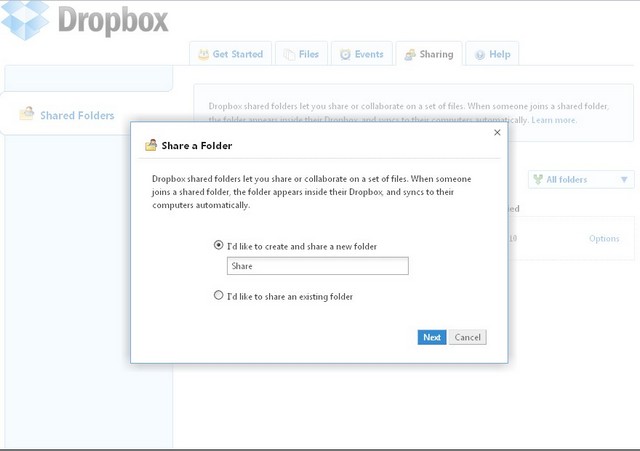The image size is (640, 451).
Task: Click the Options link
Action: click(x=604, y=238)
